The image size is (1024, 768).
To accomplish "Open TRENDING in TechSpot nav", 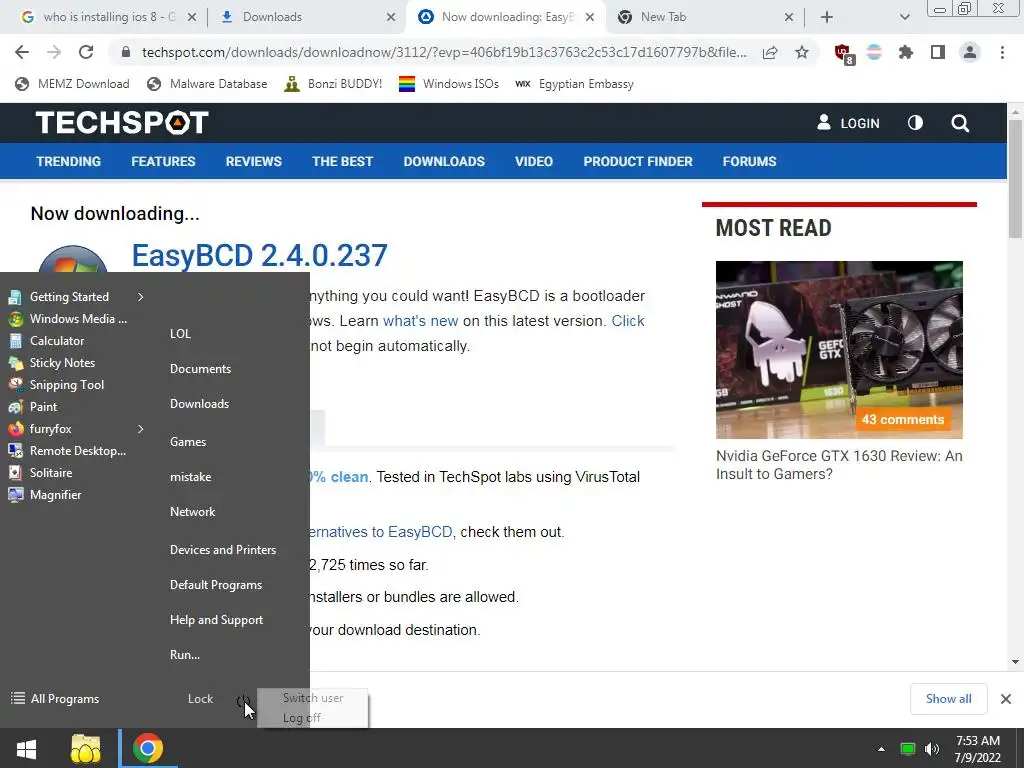I will click(69, 161).
